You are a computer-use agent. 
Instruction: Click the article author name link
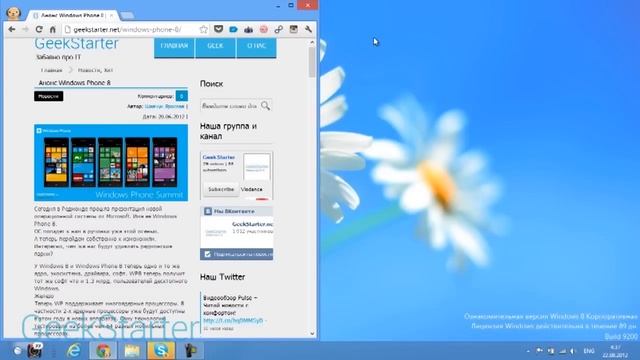[x=164, y=106]
